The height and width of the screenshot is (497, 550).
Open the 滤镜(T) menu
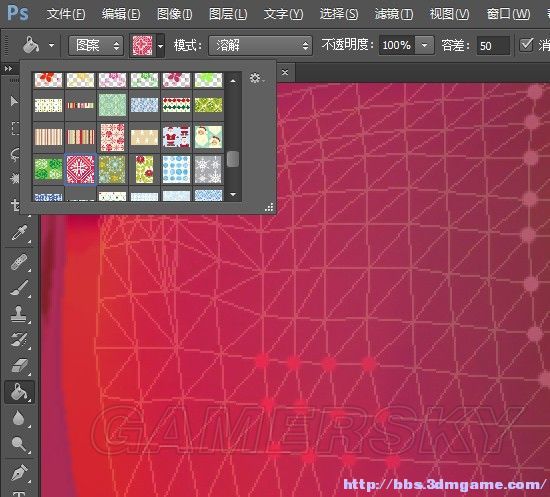pos(394,14)
